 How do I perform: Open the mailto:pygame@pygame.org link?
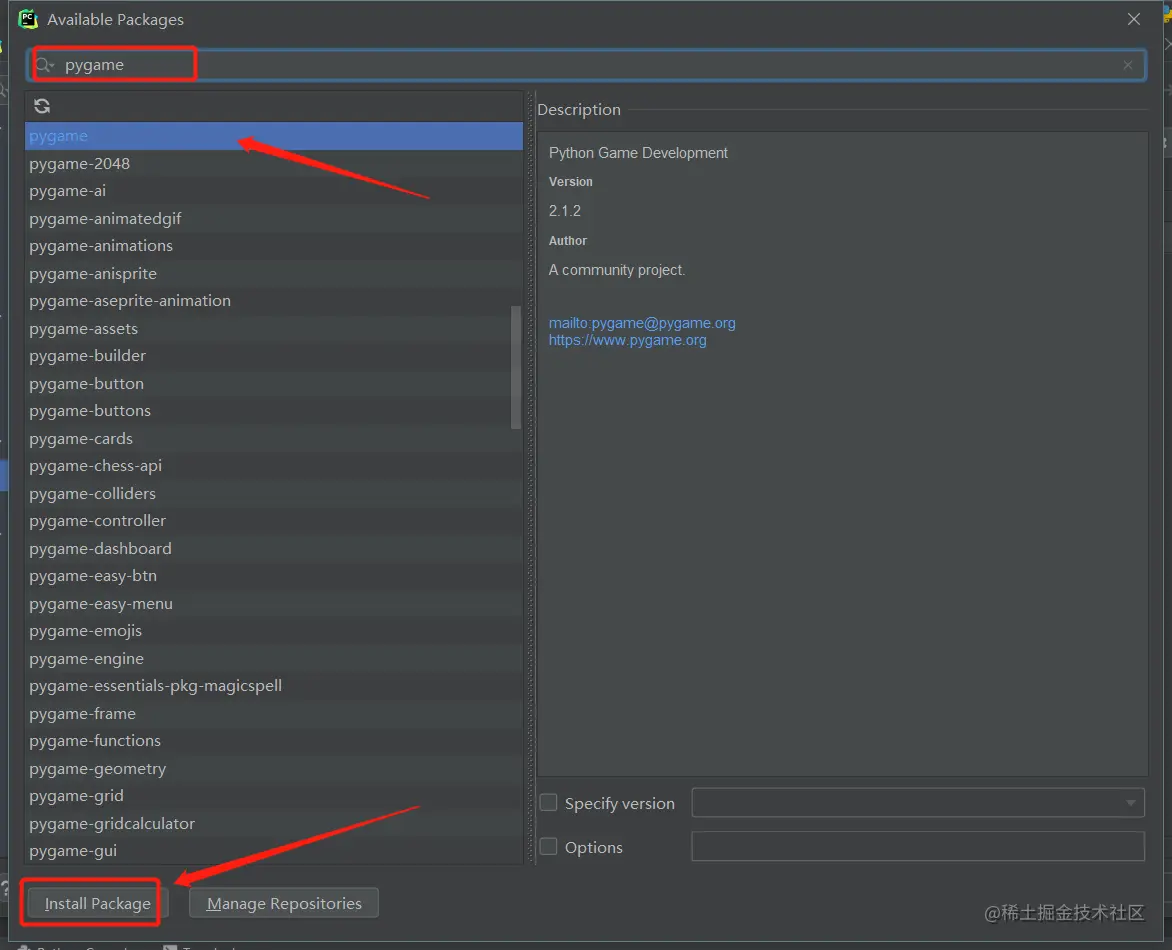point(642,323)
